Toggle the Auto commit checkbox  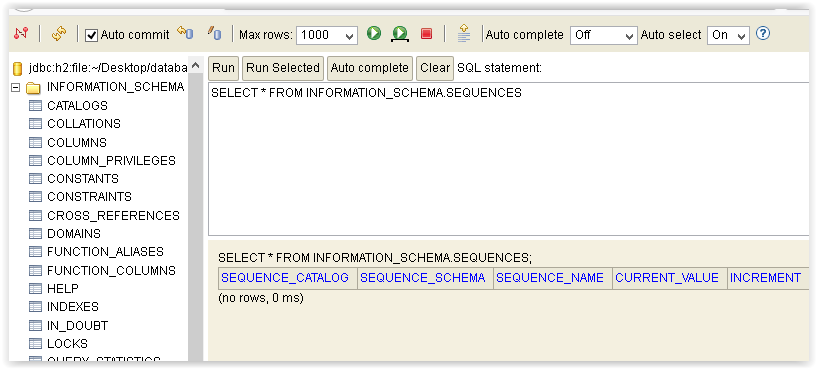coord(92,35)
